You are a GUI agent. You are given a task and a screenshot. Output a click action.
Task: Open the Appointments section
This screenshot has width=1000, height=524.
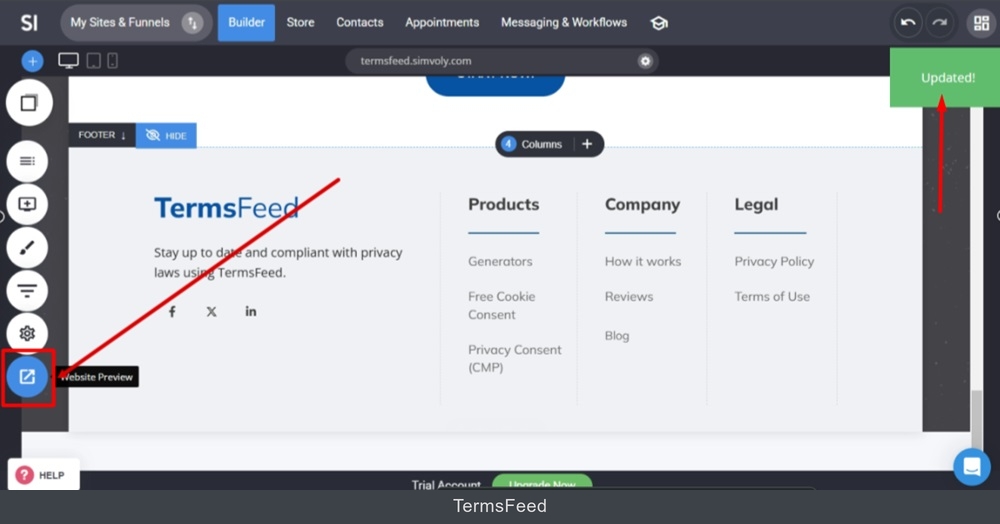[442, 23]
